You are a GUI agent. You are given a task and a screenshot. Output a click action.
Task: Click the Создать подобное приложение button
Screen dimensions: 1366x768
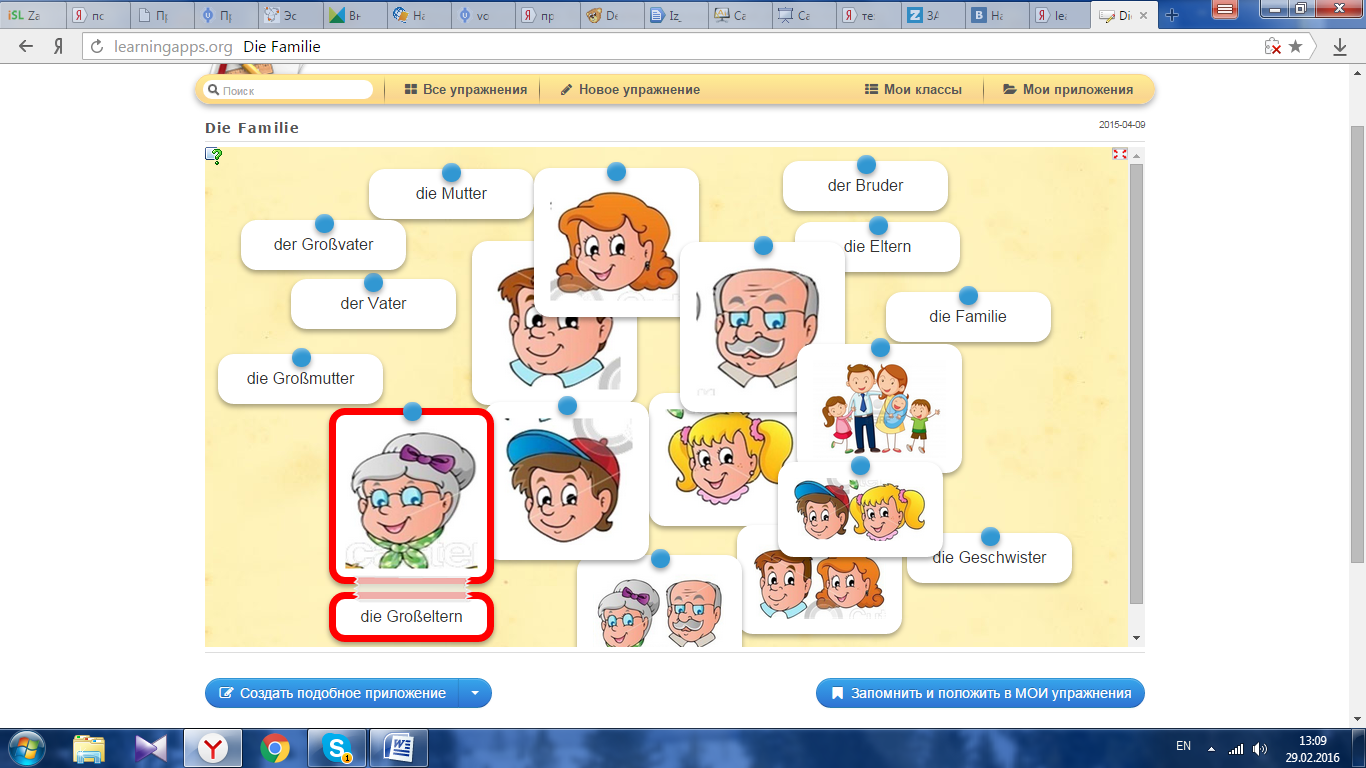click(333, 693)
